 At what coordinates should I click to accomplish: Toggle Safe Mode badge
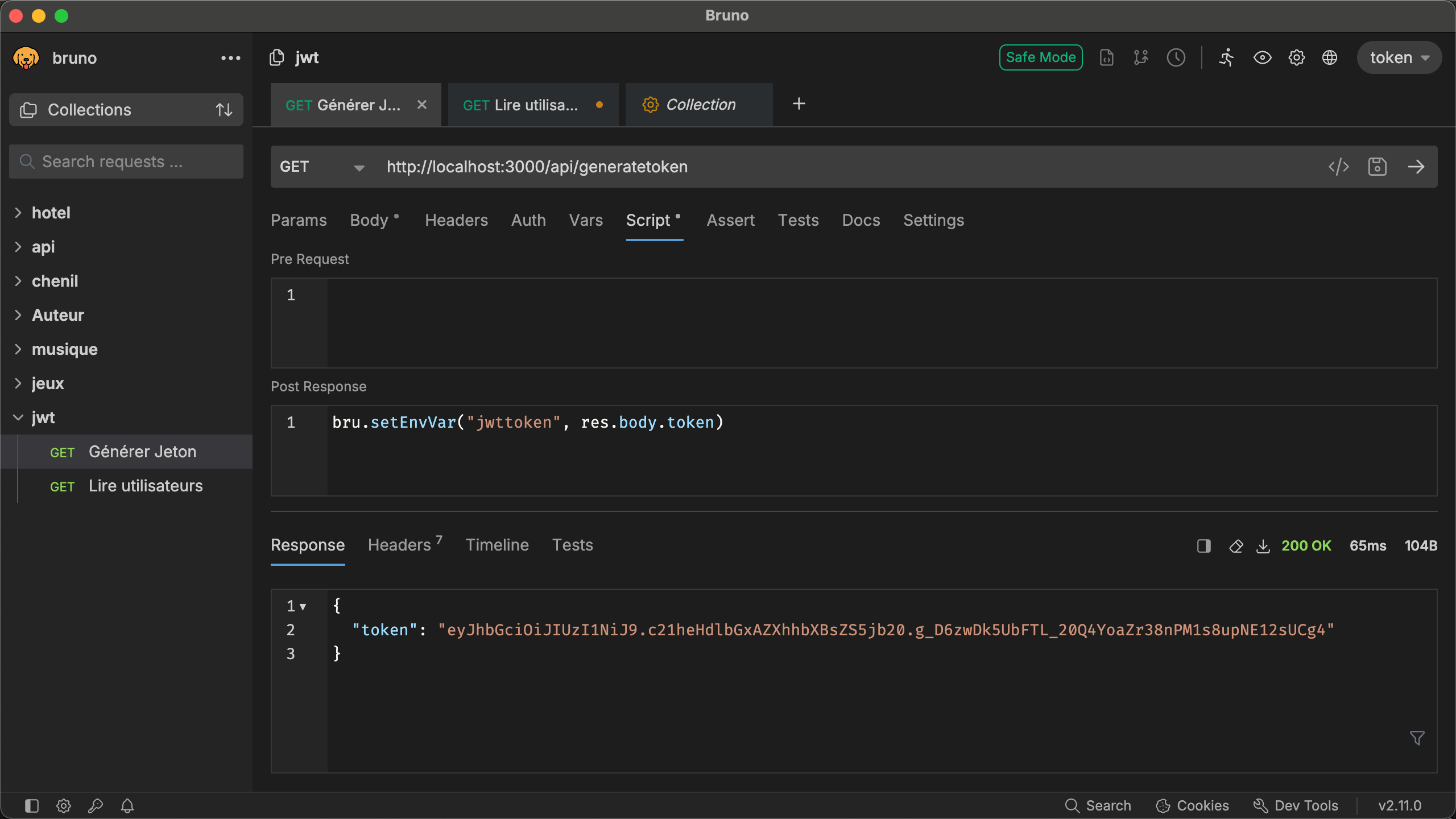(x=1040, y=57)
